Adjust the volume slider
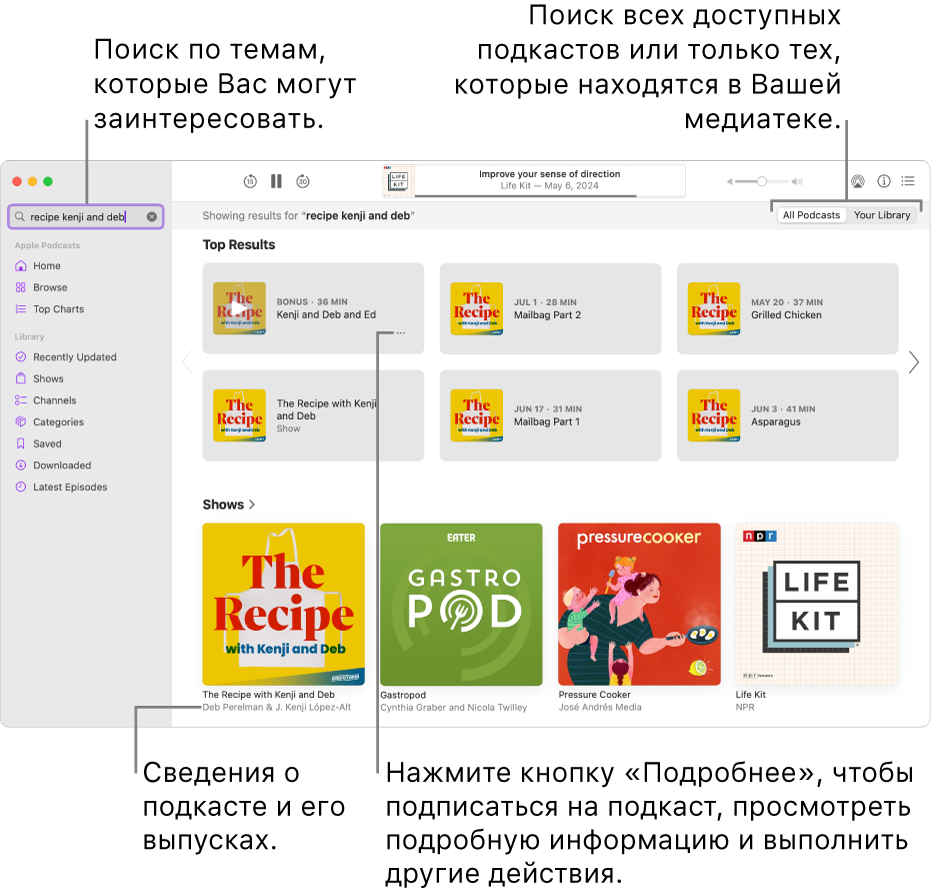Image resolution: width=931 pixels, height=894 pixels. [762, 181]
